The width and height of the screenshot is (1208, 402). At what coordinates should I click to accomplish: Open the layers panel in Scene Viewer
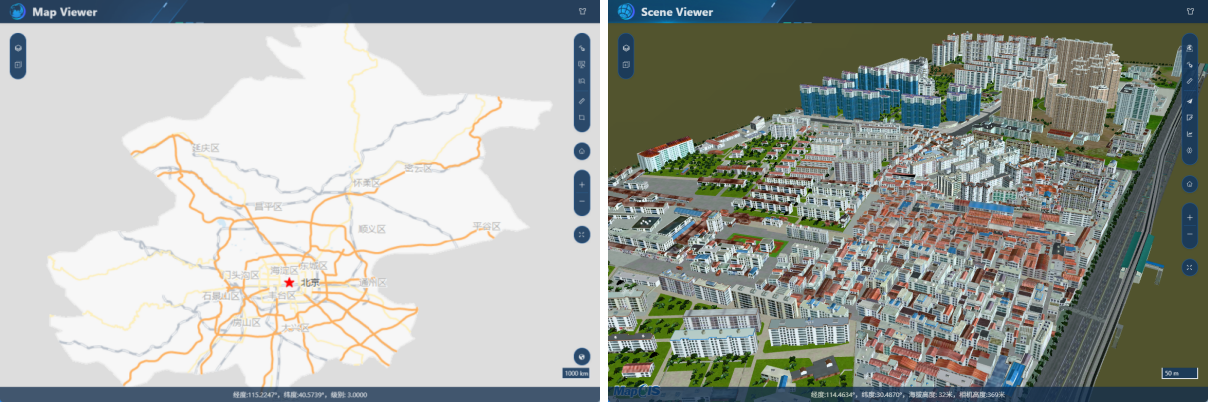(x=626, y=48)
